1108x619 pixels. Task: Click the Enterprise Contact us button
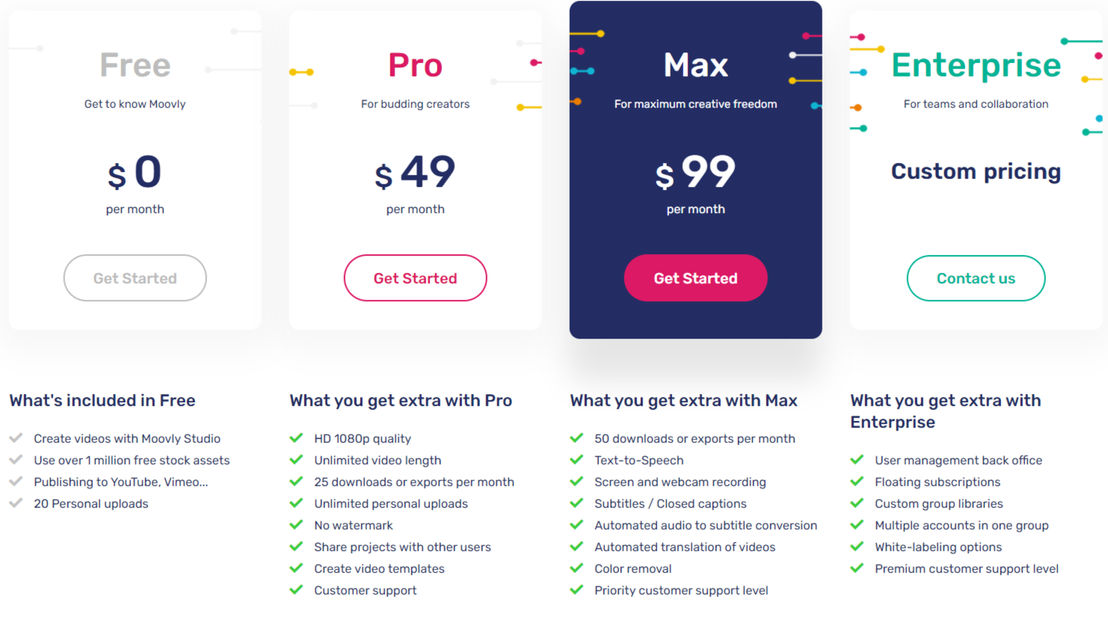point(976,278)
